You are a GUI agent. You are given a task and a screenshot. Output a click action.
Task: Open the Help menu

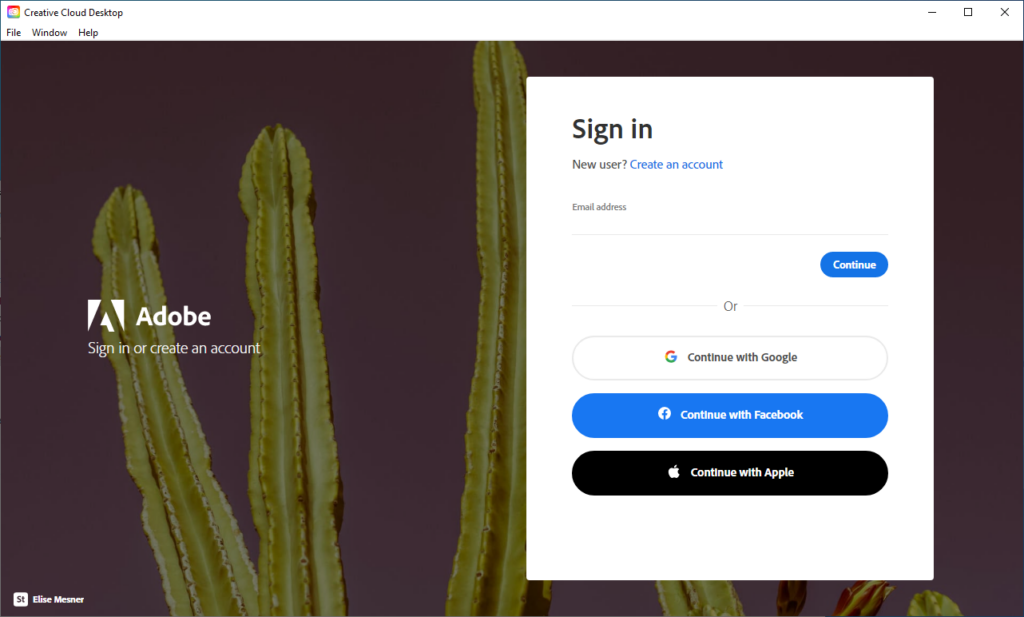pyautogui.click(x=88, y=33)
